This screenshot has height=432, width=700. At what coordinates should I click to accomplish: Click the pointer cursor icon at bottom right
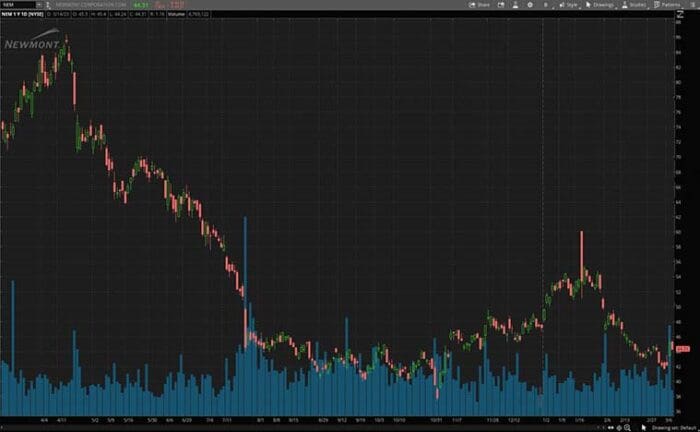[644, 428]
